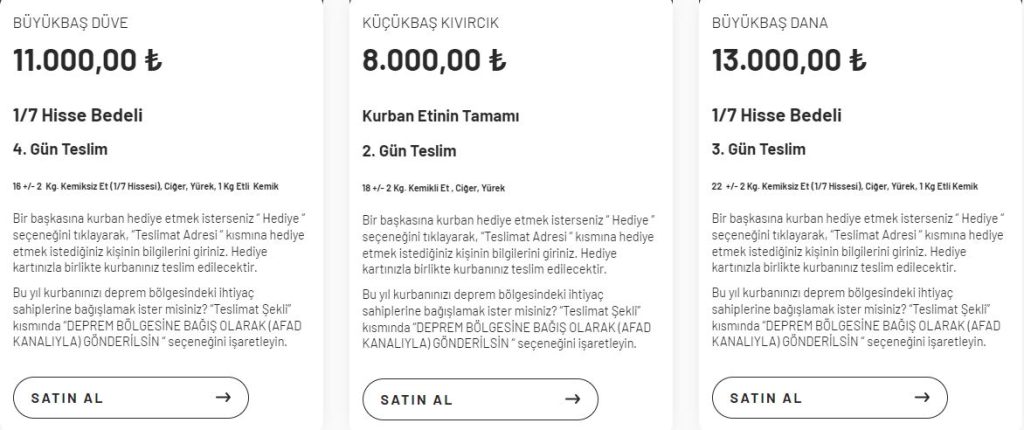Open the KÜÇÜKBAŞ KIVIRCIK product title
1024x430 pixels.
pyautogui.click(x=431, y=22)
